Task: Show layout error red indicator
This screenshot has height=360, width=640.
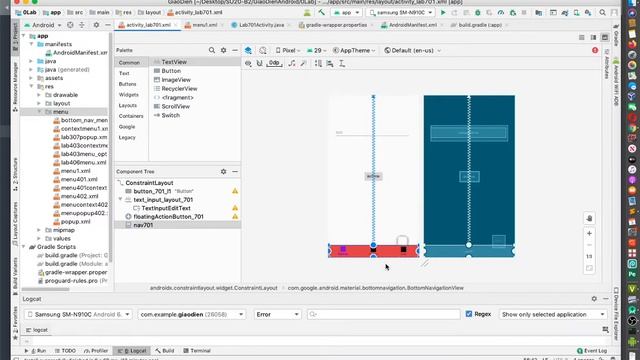Action: (x=595, y=50)
